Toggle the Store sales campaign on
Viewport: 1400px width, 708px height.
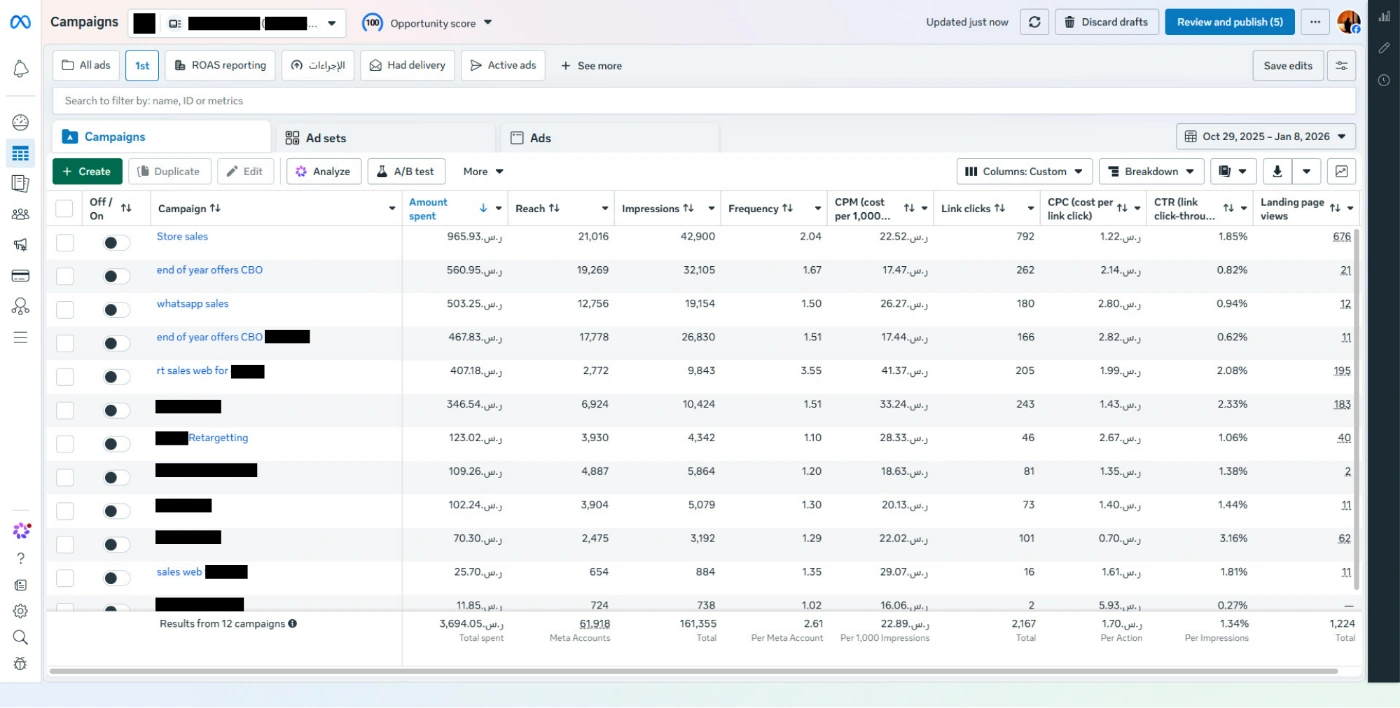tap(116, 242)
